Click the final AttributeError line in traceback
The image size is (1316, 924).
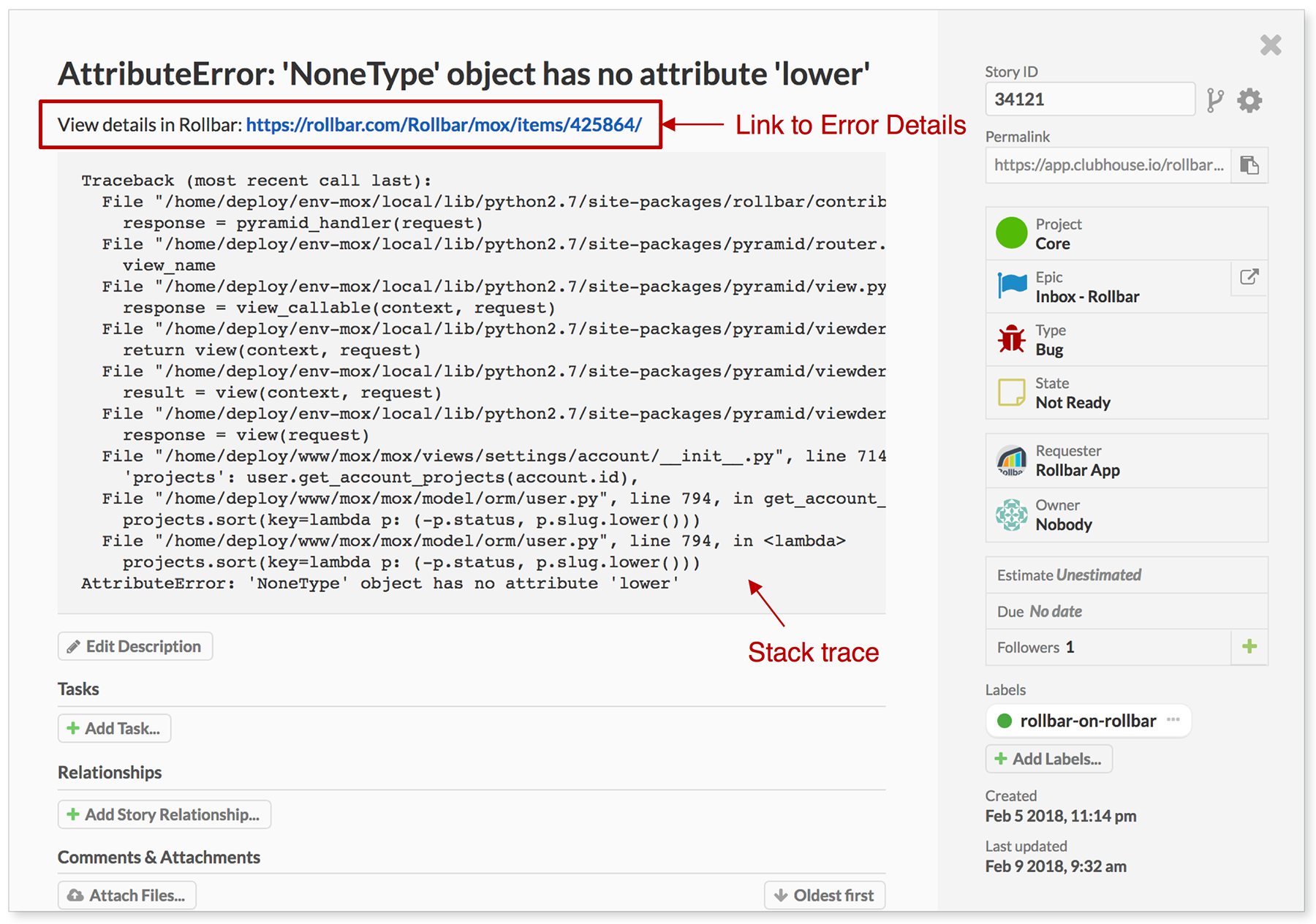point(380,583)
